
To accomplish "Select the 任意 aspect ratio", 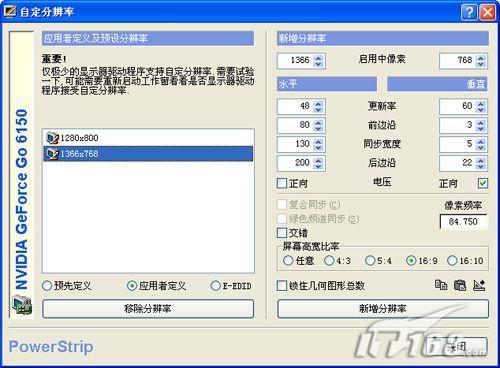I will (288, 260).
